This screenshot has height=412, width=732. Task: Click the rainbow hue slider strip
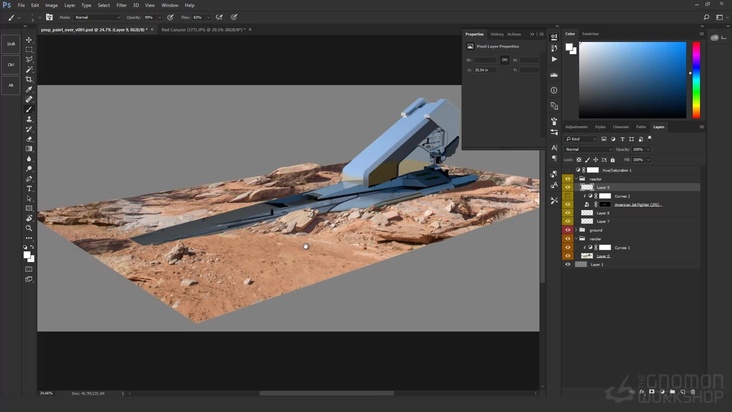696,80
